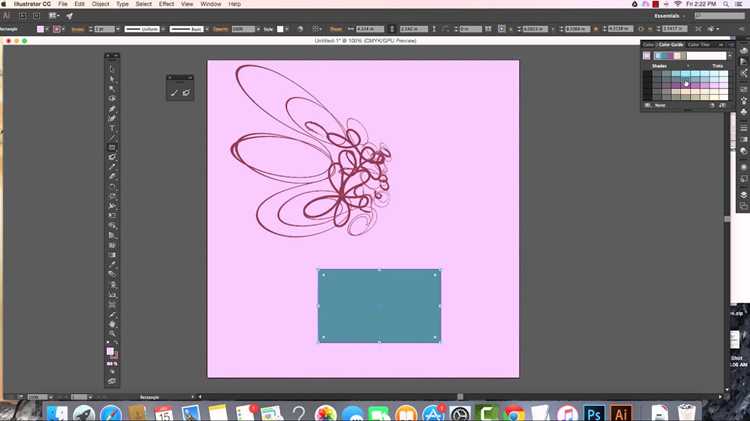Open Adobe Illustrator from the Dock
750x421 pixels.
(621, 413)
